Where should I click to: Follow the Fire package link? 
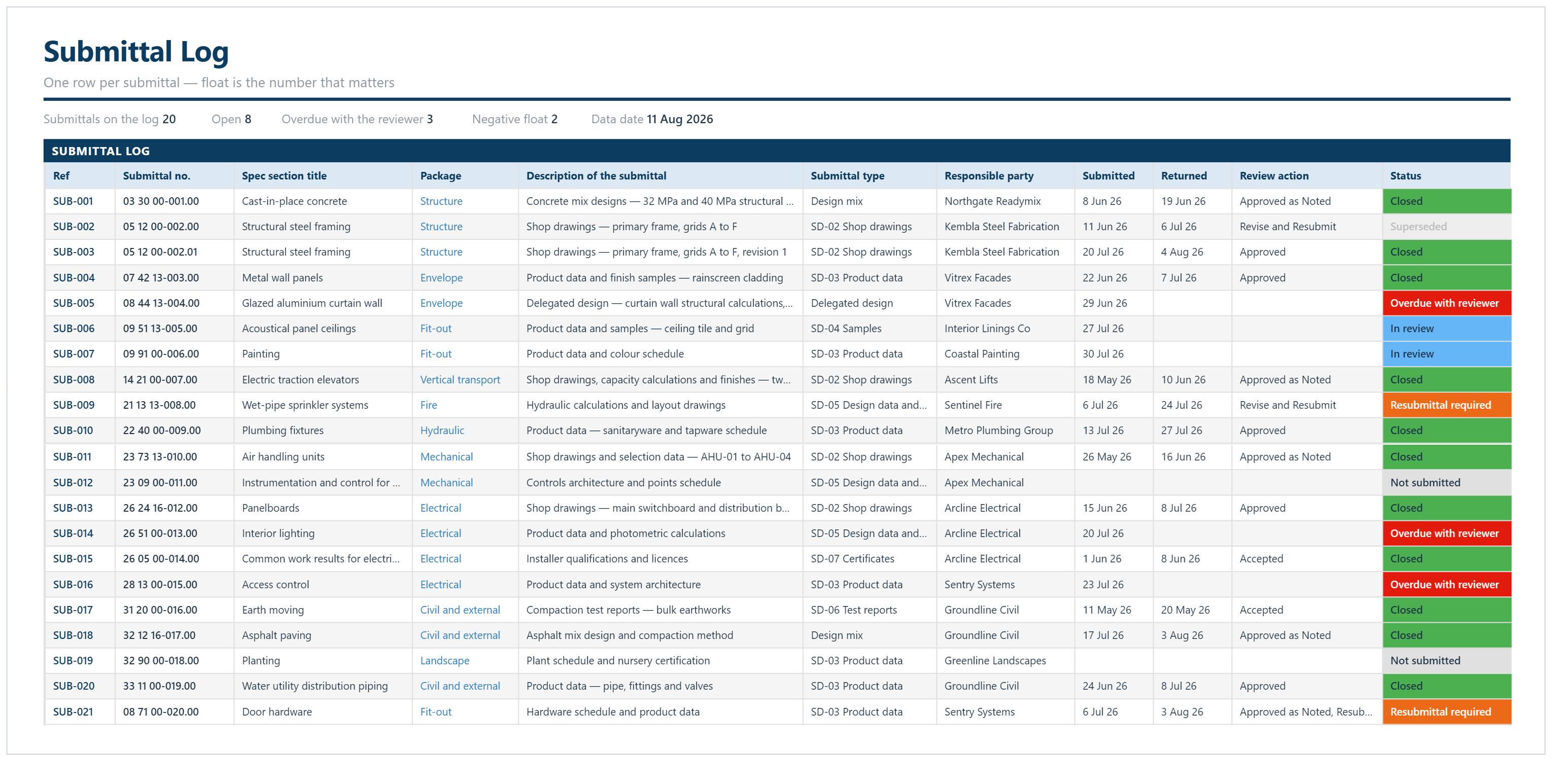429,405
